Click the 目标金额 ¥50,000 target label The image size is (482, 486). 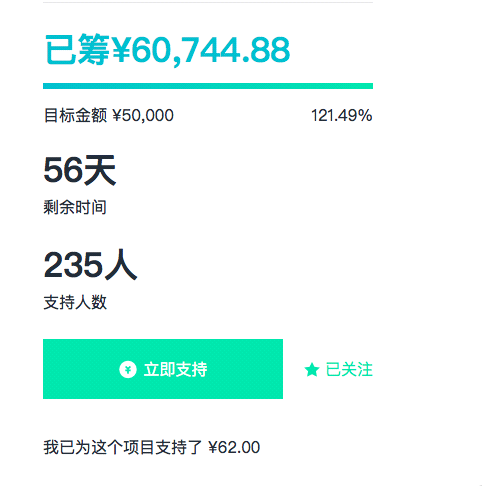pos(109,115)
